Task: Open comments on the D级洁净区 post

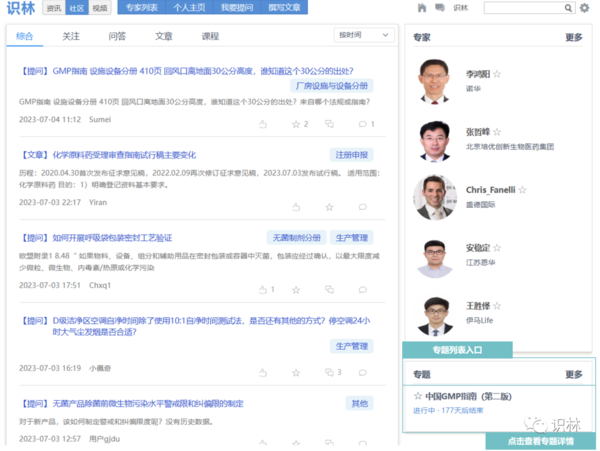Action: (362, 373)
